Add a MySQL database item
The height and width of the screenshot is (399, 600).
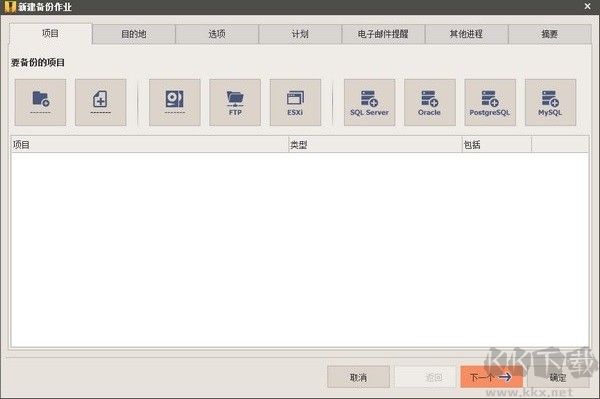pos(550,103)
